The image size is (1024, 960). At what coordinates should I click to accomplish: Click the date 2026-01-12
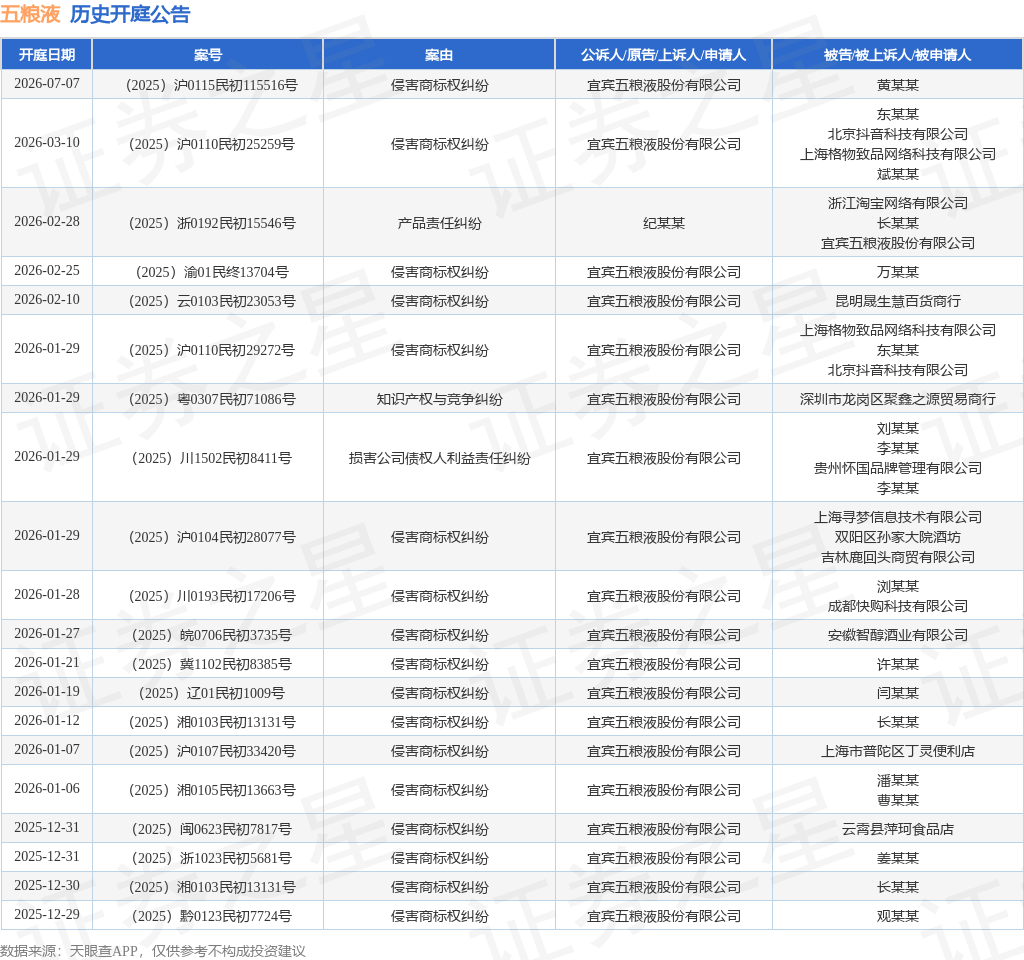[x=46, y=720]
